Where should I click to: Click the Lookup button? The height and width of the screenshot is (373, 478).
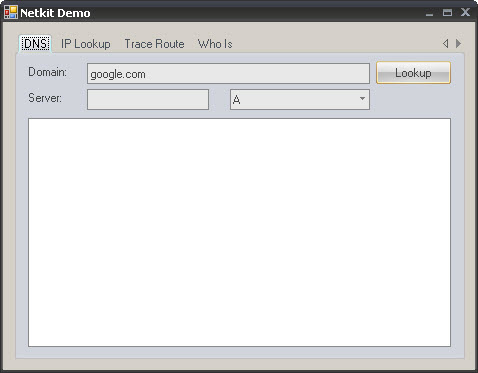413,73
